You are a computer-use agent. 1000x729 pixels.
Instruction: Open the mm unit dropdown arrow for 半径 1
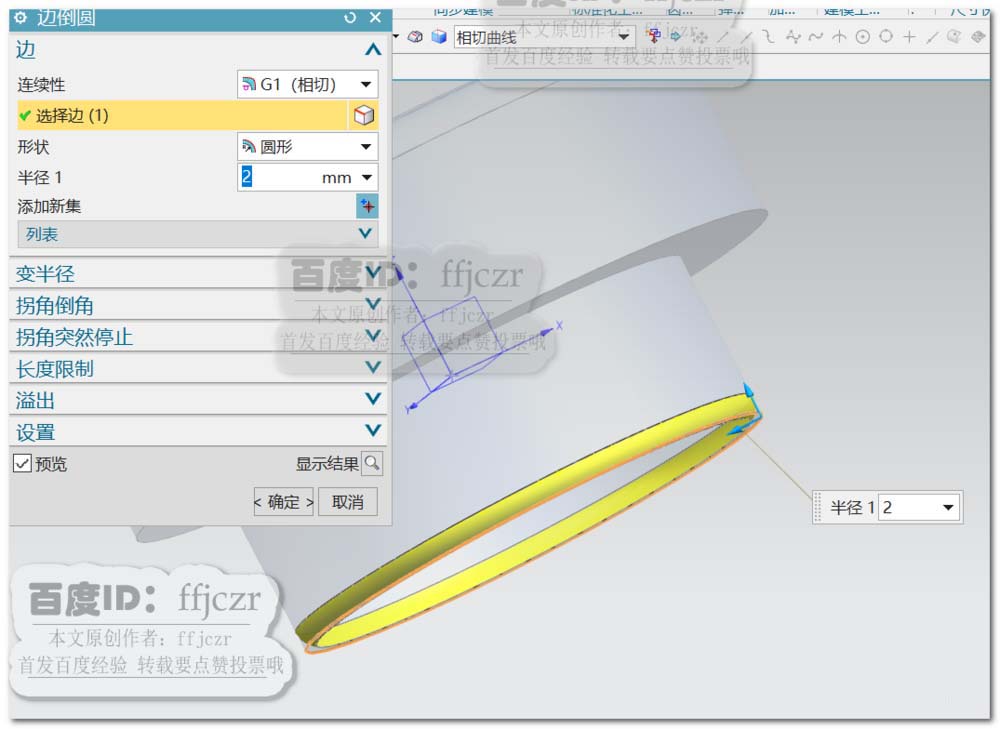coord(367,177)
